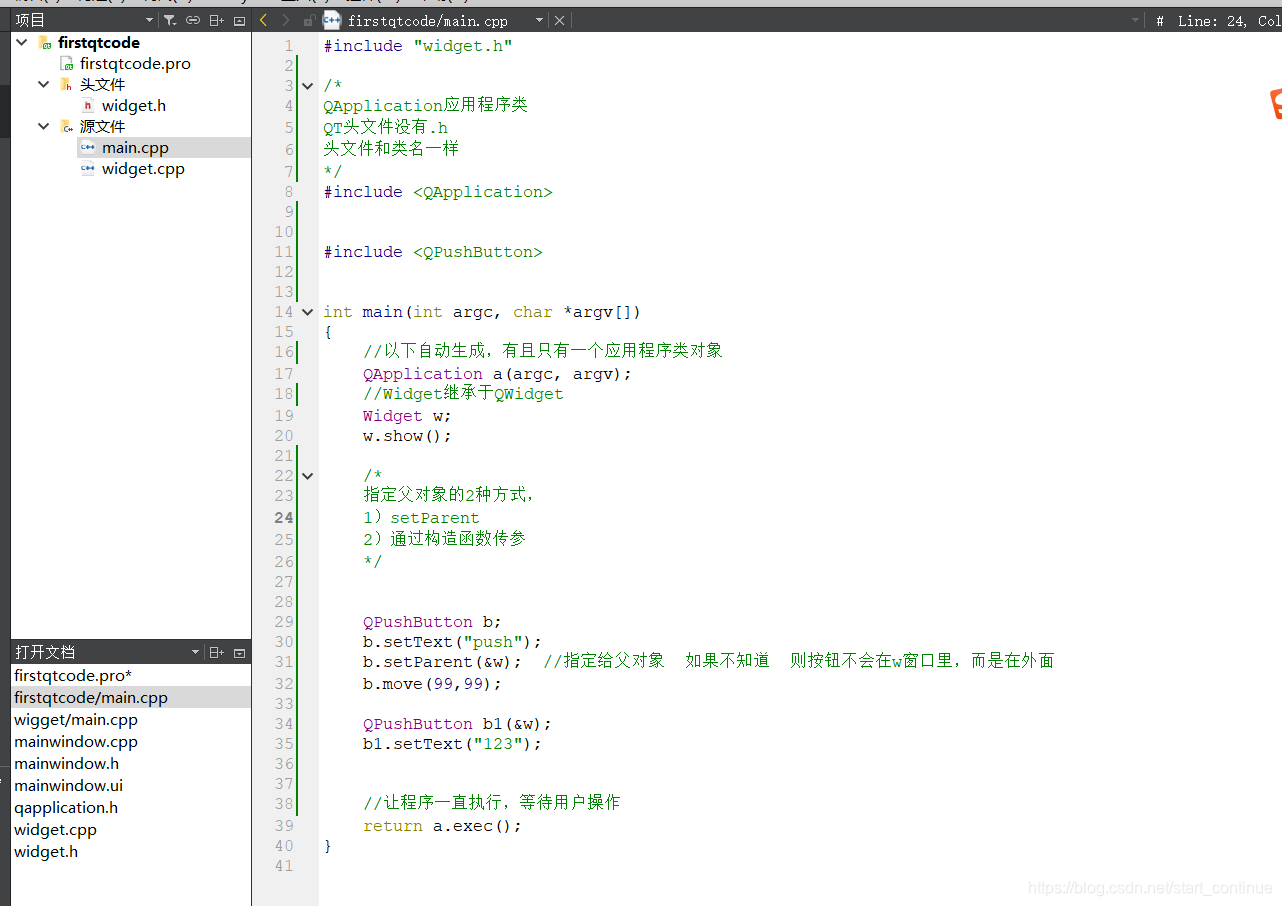Fold the comment block at line 3
The height and width of the screenshot is (906, 1282).
[308, 86]
